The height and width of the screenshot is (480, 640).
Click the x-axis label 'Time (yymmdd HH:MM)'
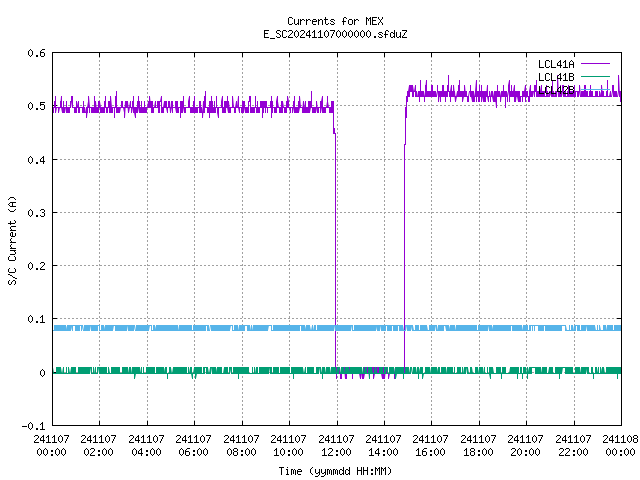[335, 471]
